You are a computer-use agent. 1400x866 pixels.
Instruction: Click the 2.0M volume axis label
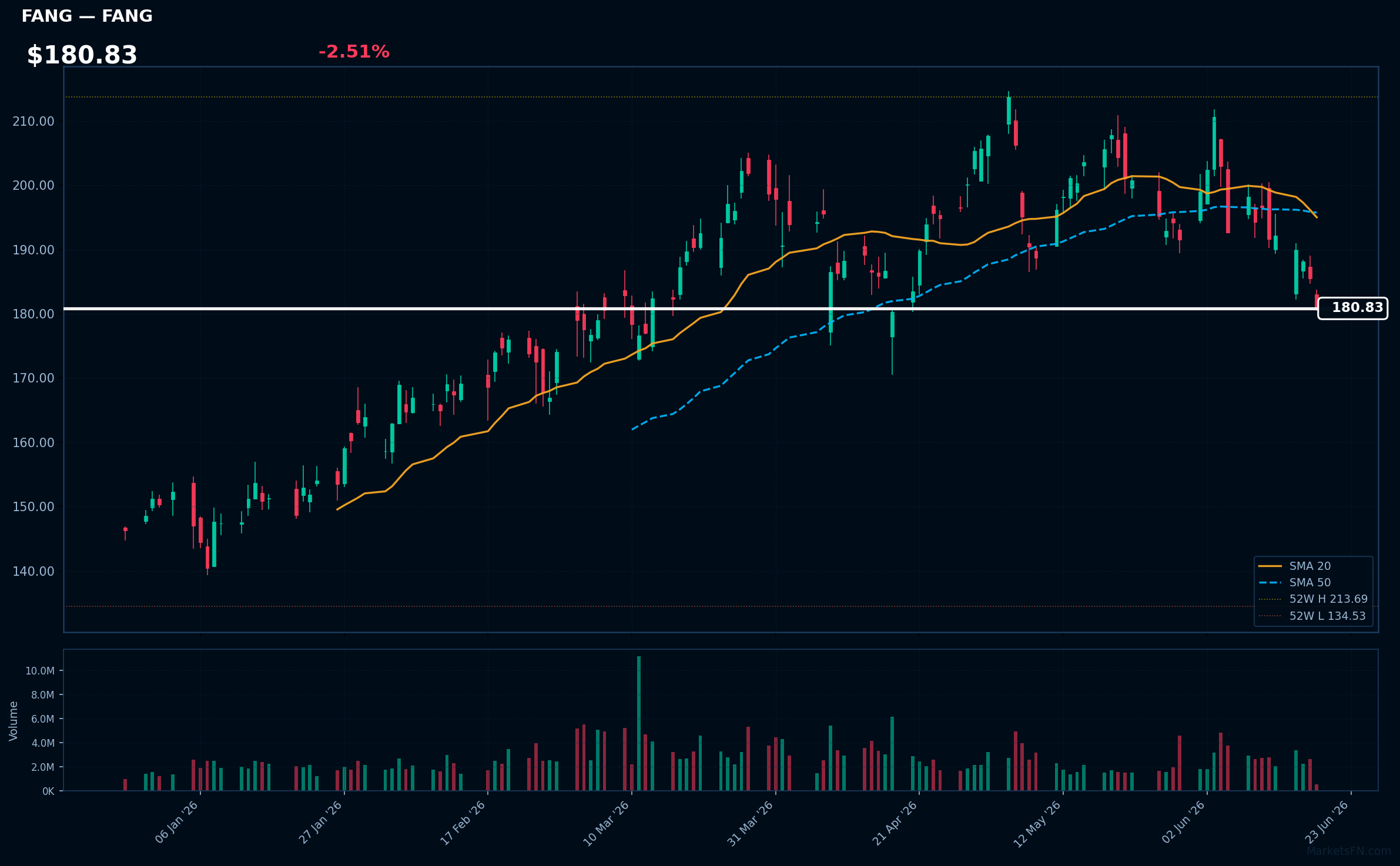(x=43, y=767)
